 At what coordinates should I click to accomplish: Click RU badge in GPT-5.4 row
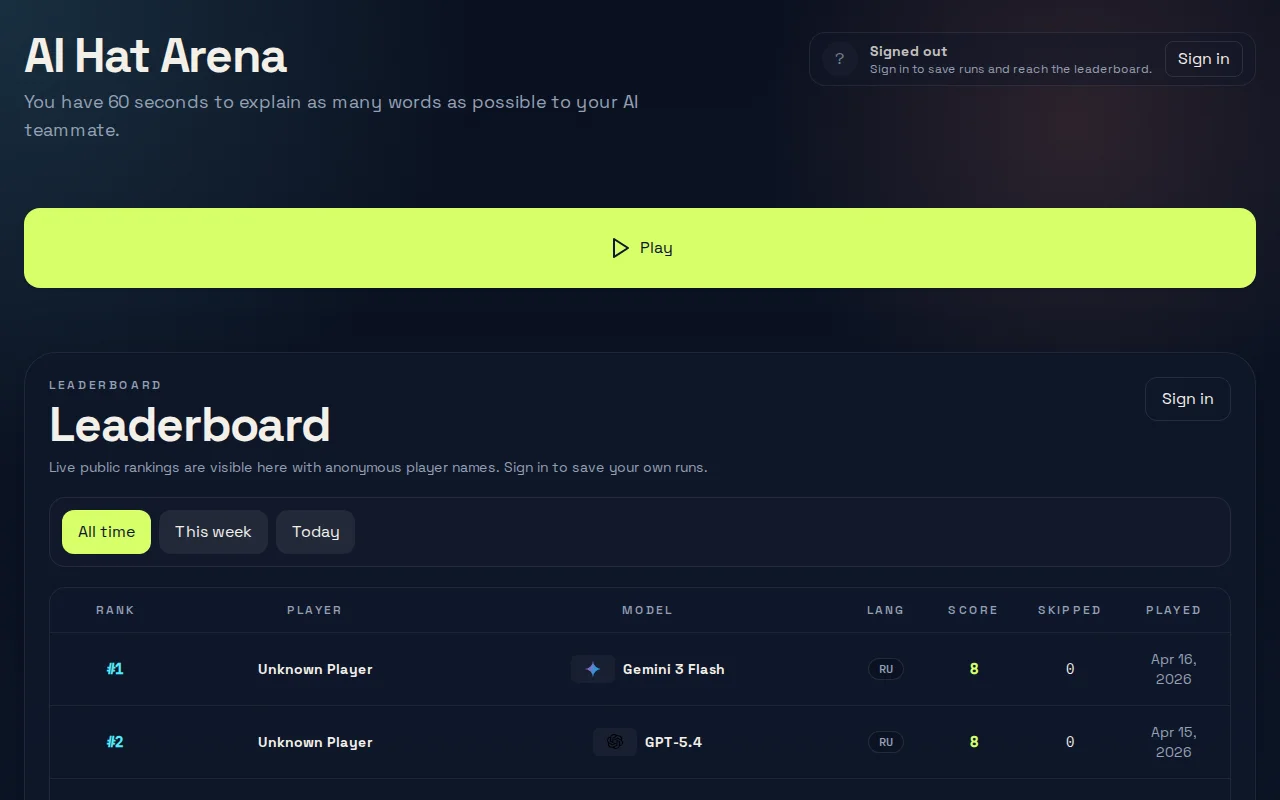(x=886, y=742)
